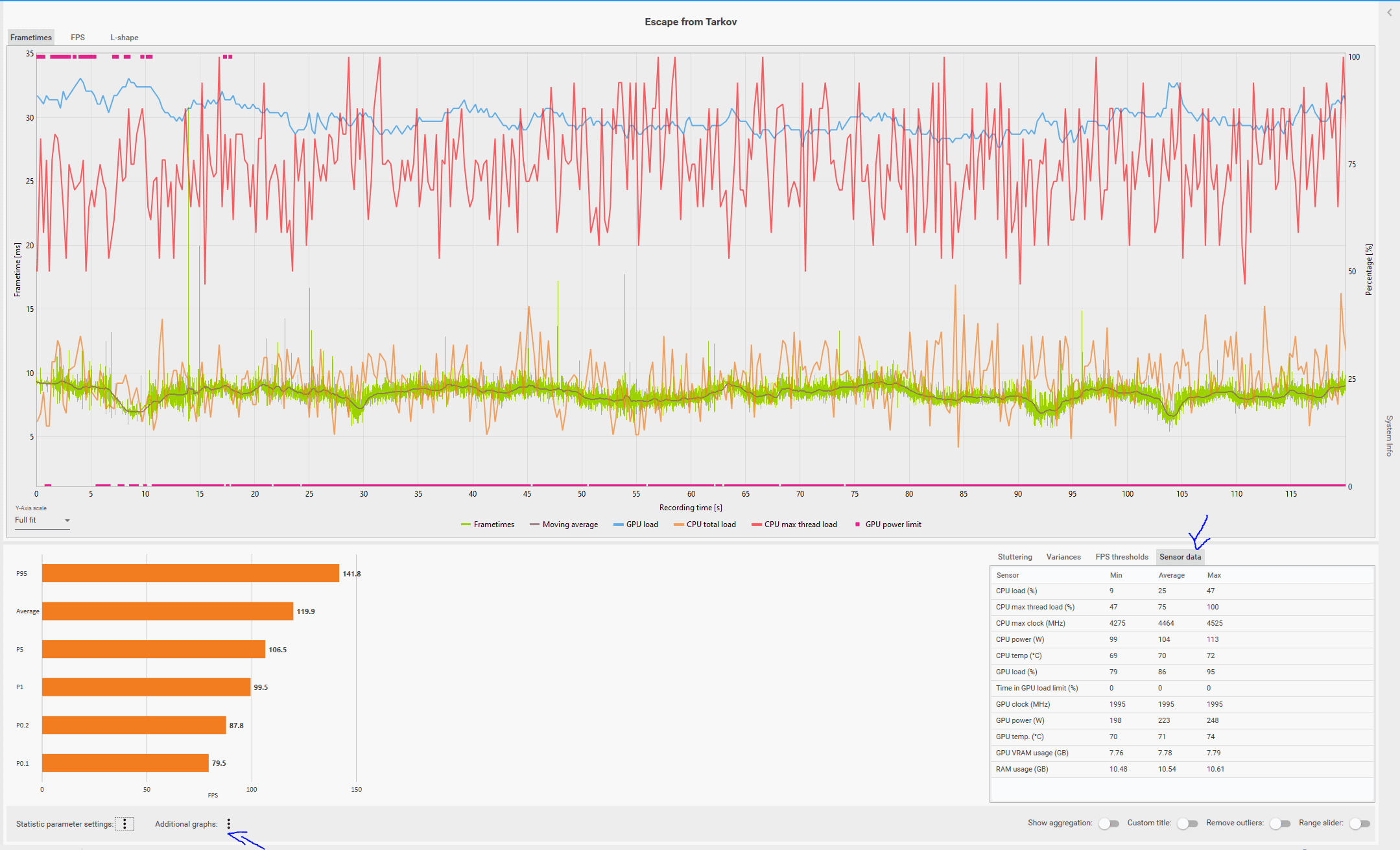
Task: Toggle GPU power limit legend marker
Action: [888, 525]
